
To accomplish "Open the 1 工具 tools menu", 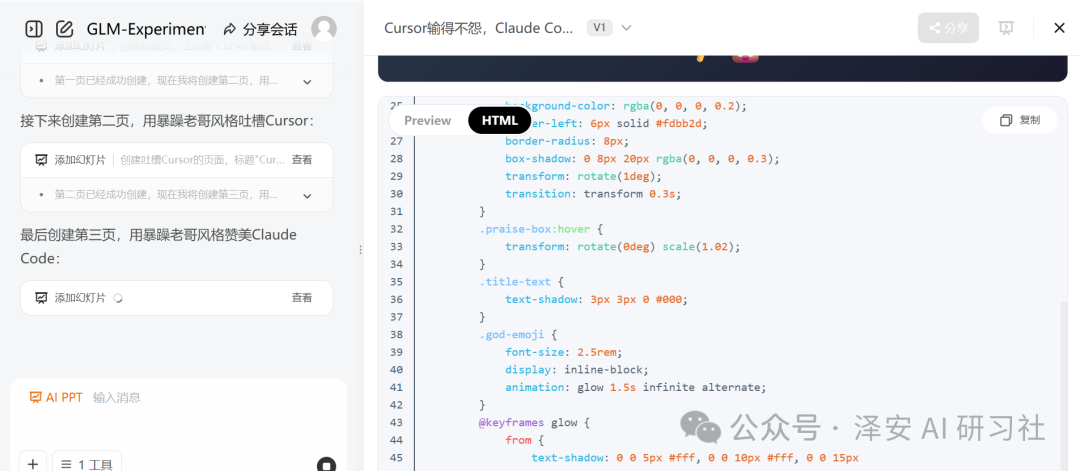I will click(87, 463).
